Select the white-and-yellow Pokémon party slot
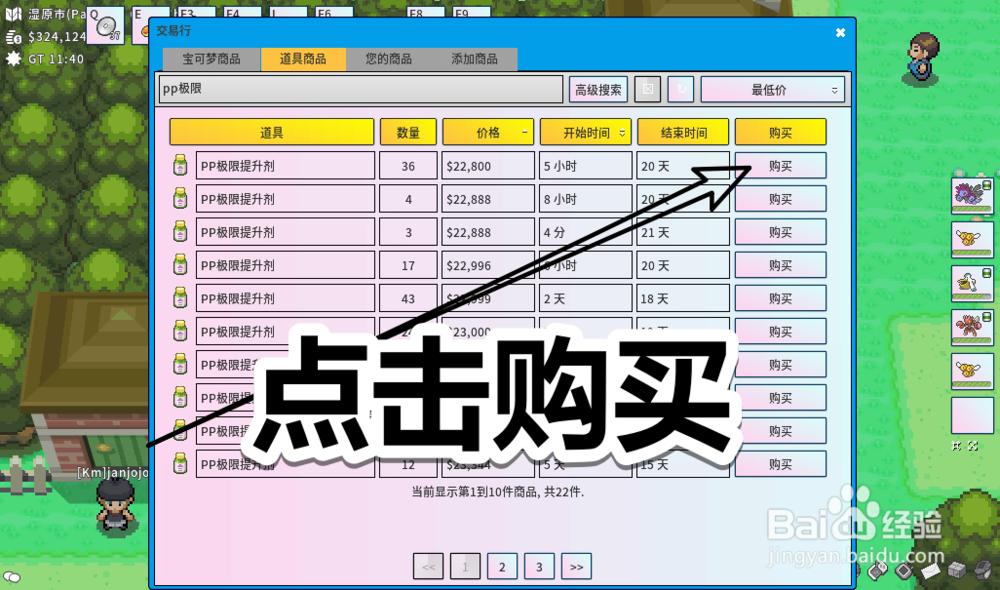The image size is (1000, 590). (972, 283)
